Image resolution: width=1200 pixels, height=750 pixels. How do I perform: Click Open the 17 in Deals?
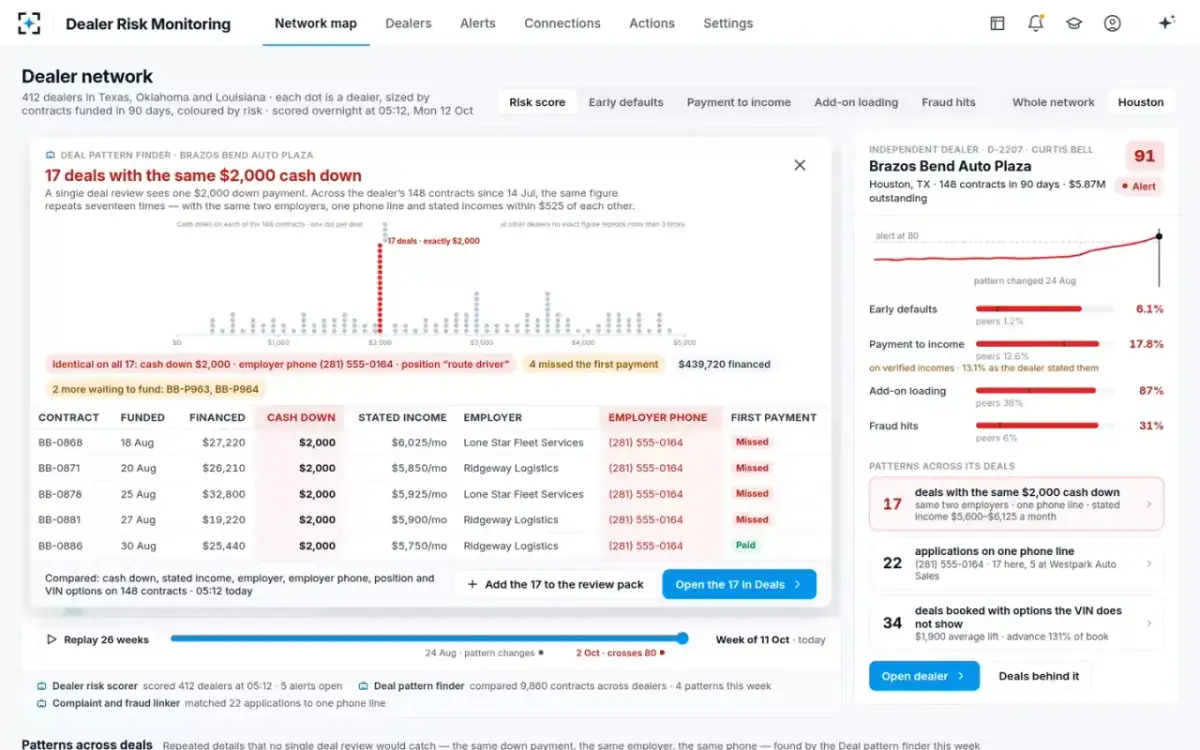[739, 584]
